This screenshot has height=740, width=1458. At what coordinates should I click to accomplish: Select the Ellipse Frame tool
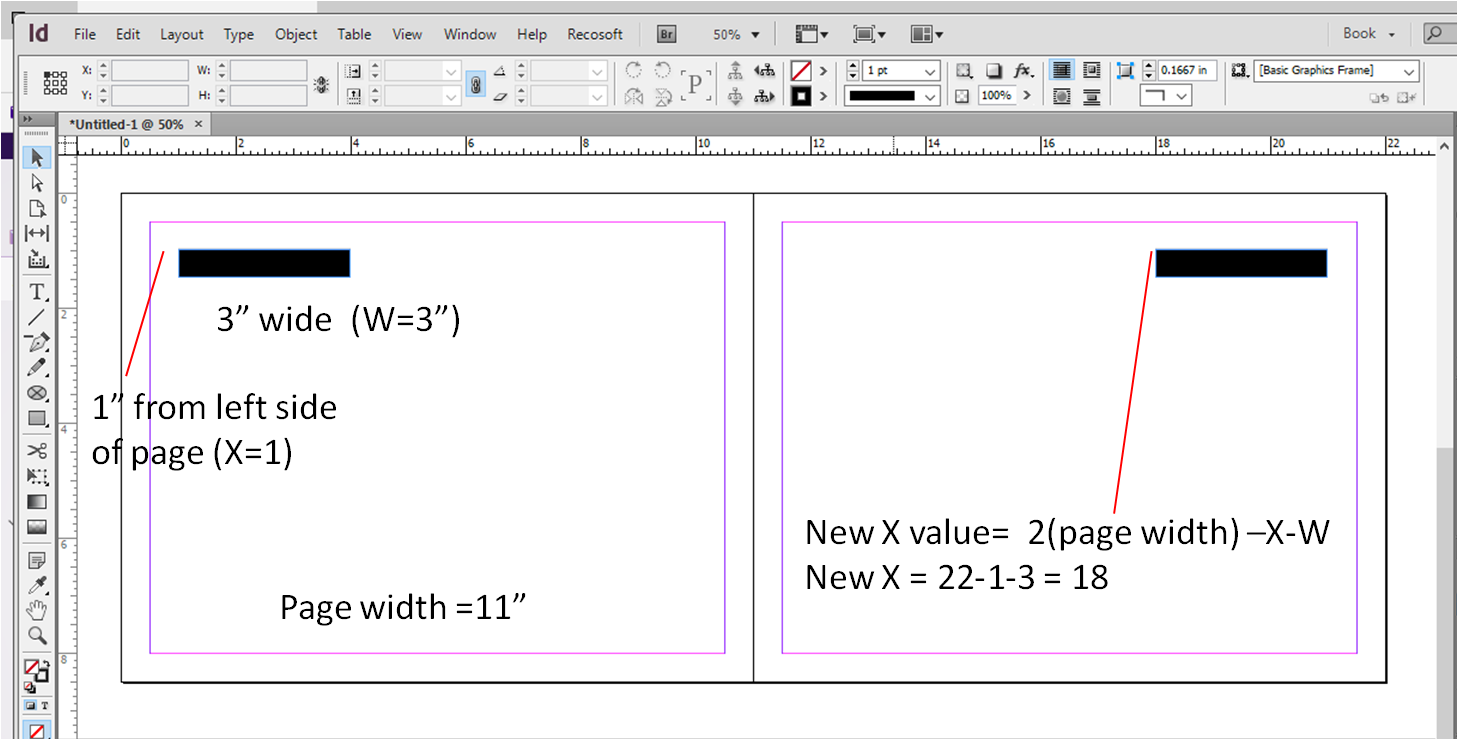37,393
